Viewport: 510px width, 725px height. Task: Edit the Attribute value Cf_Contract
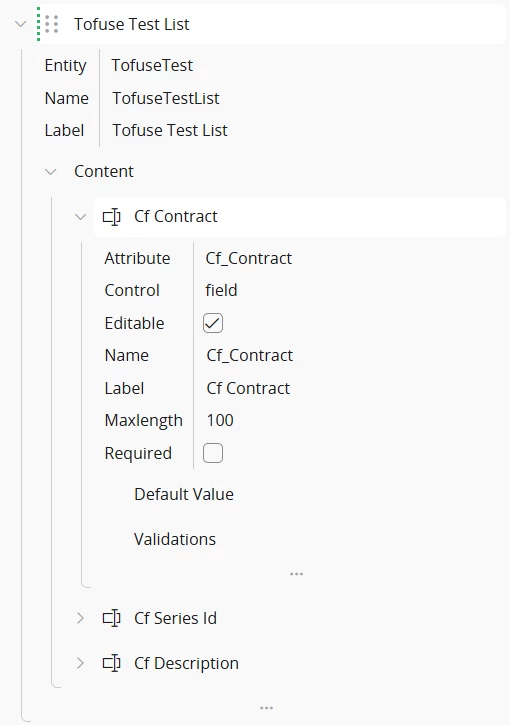click(x=249, y=258)
